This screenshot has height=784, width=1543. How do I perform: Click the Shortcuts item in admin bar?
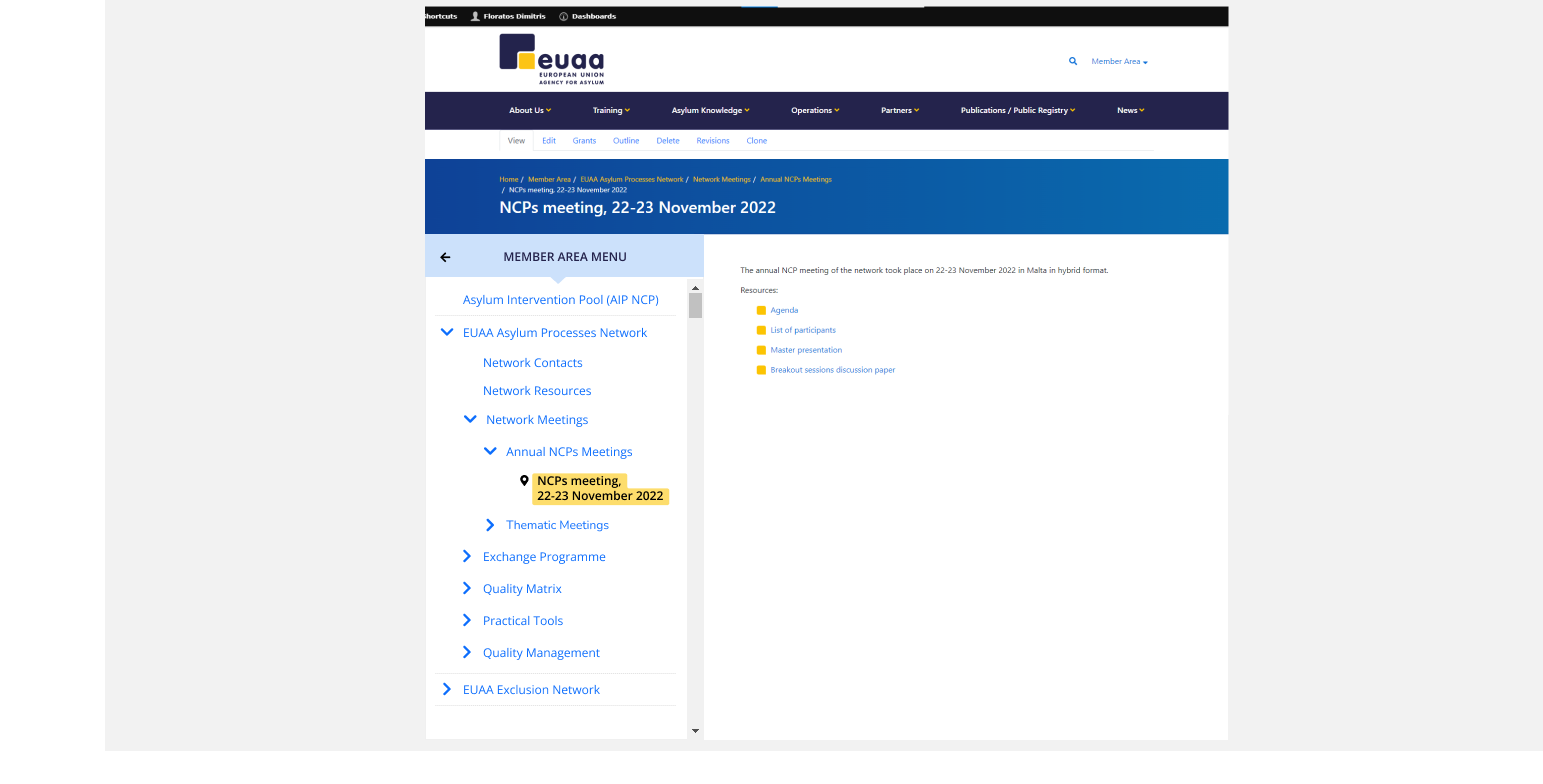(x=440, y=15)
